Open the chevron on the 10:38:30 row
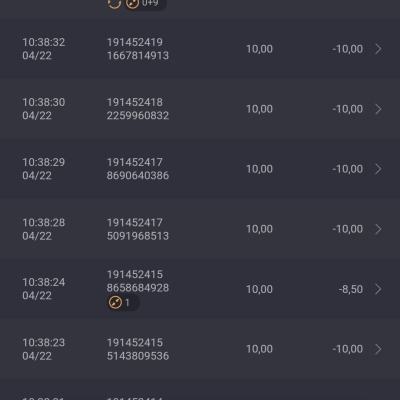Image resolution: width=400 pixels, height=400 pixels. (378, 109)
